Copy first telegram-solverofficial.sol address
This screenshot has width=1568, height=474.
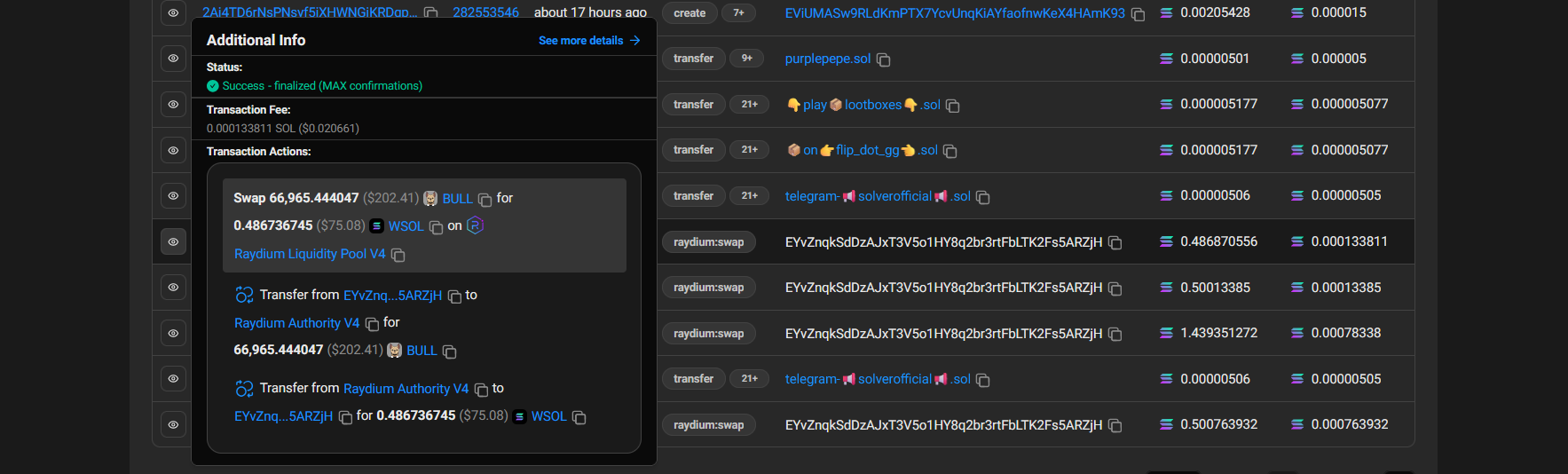coord(983,197)
